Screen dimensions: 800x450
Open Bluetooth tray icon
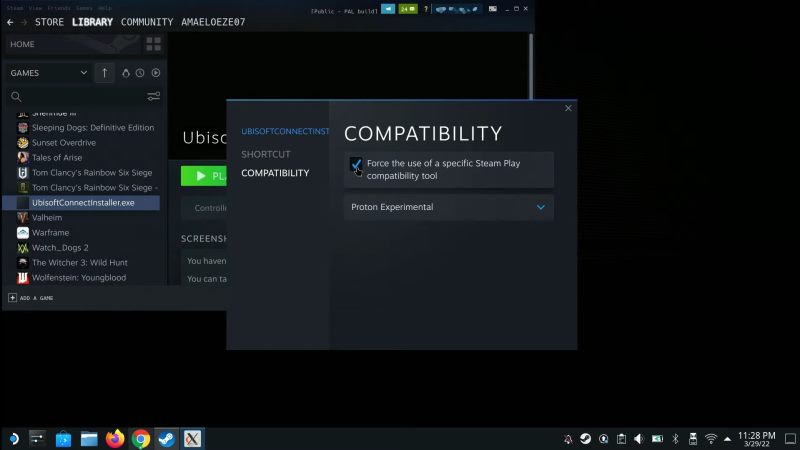click(675, 439)
